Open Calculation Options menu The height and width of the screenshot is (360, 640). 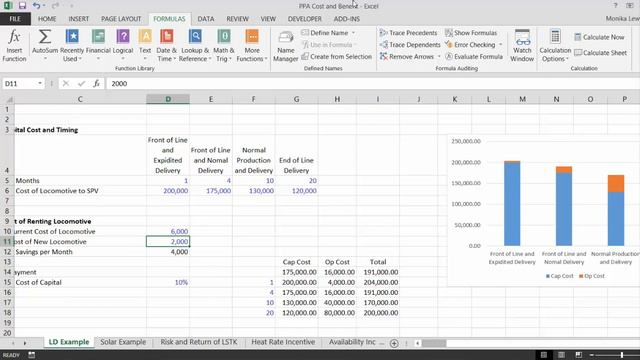tap(555, 46)
